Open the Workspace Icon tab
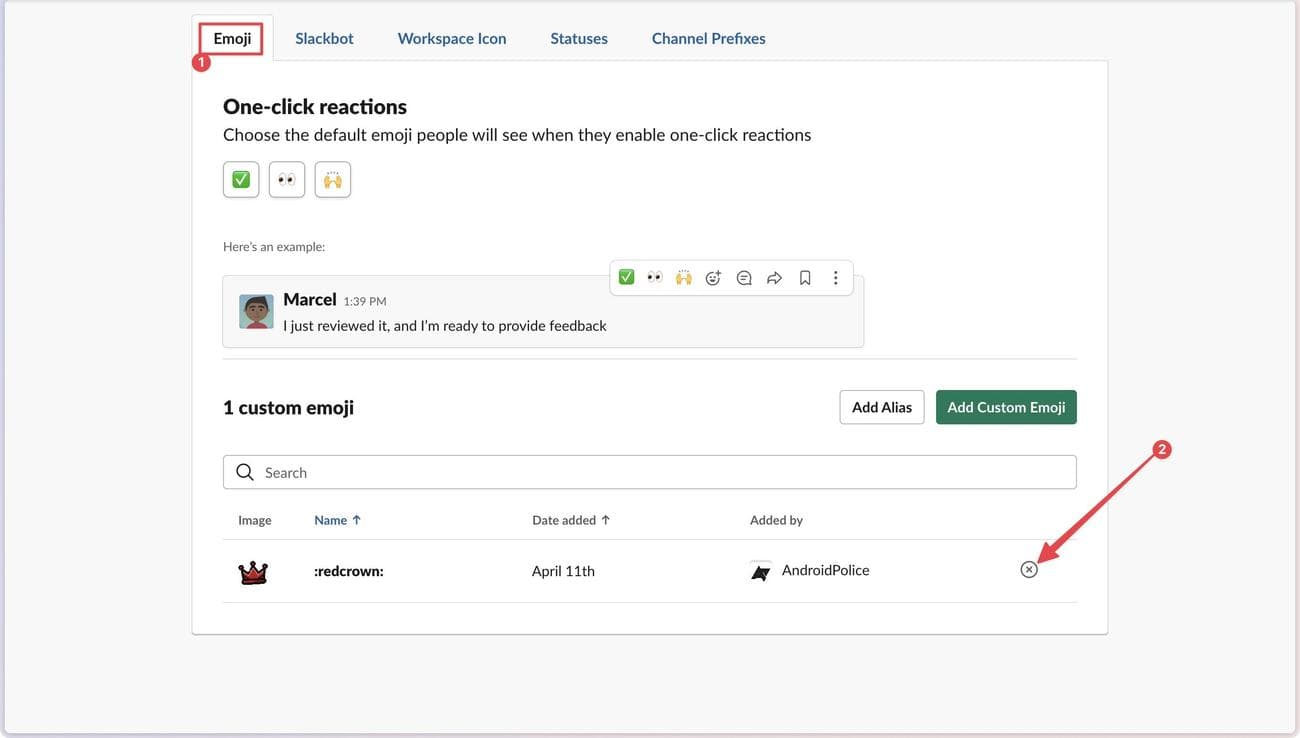Screen dimensions: 1300x738 [452, 38]
